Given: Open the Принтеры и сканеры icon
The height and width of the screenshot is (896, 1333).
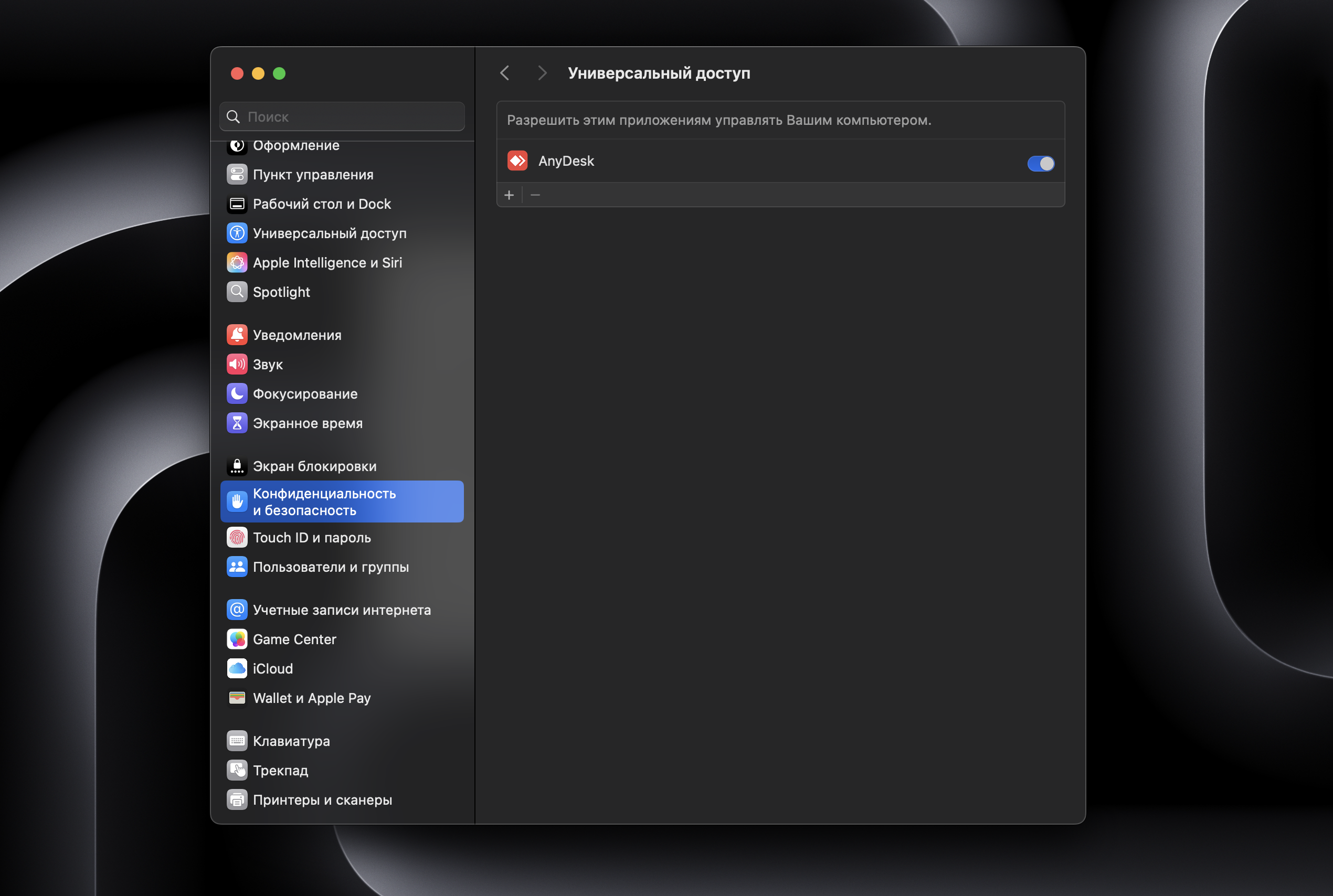Looking at the screenshot, I should [x=237, y=800].
